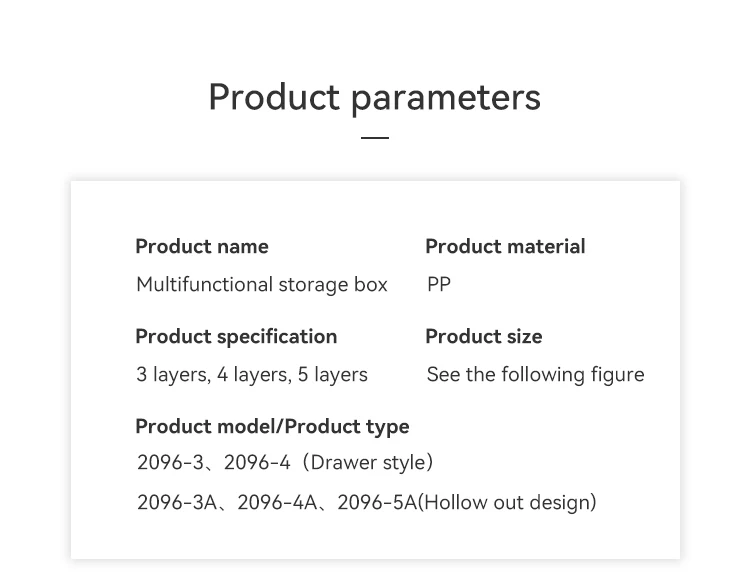Click model number "2096-4A"
750x583 pixels.
[x=276, y=502]
